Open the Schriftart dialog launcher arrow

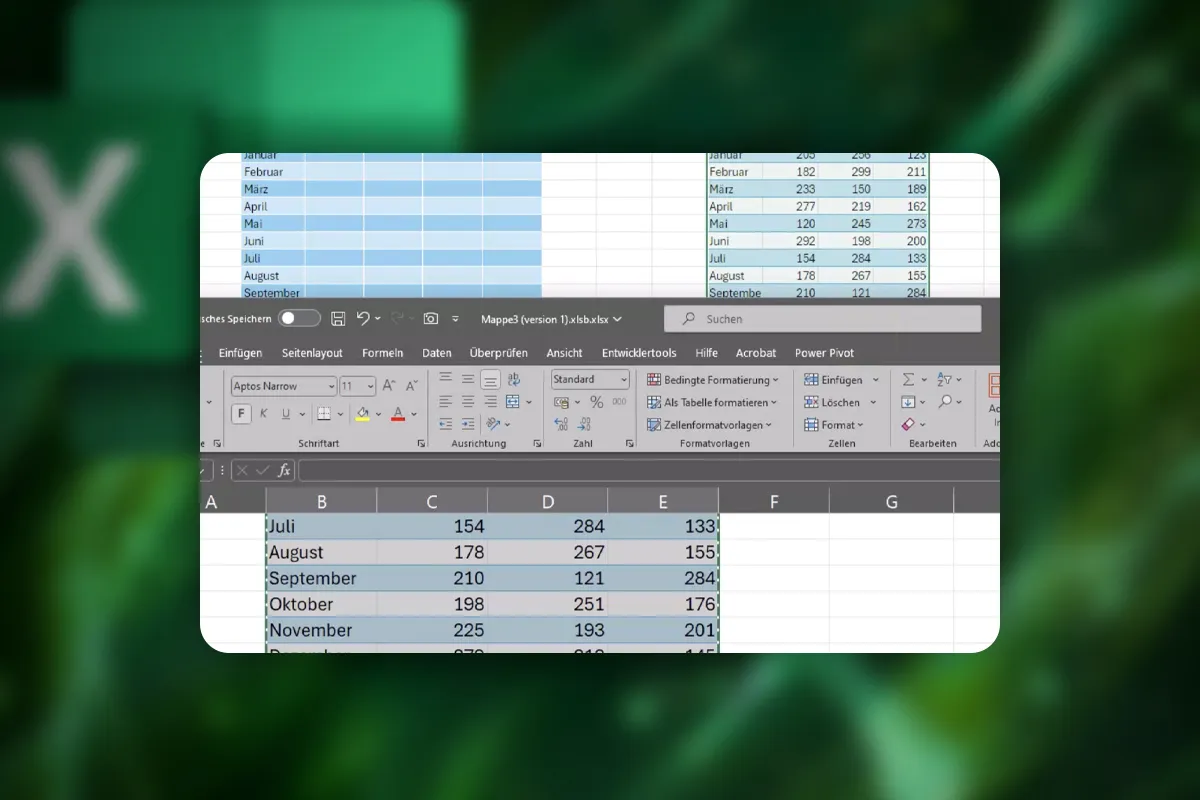421,443
